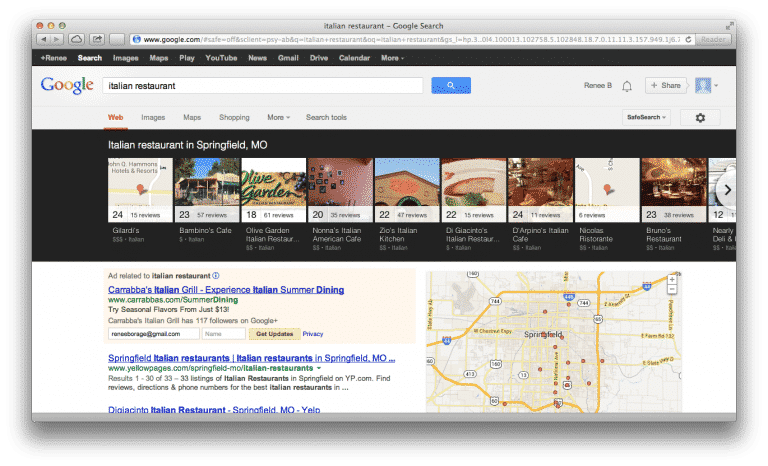
Task: Expand the More dropdown under search box
Action: pos(278,117)
